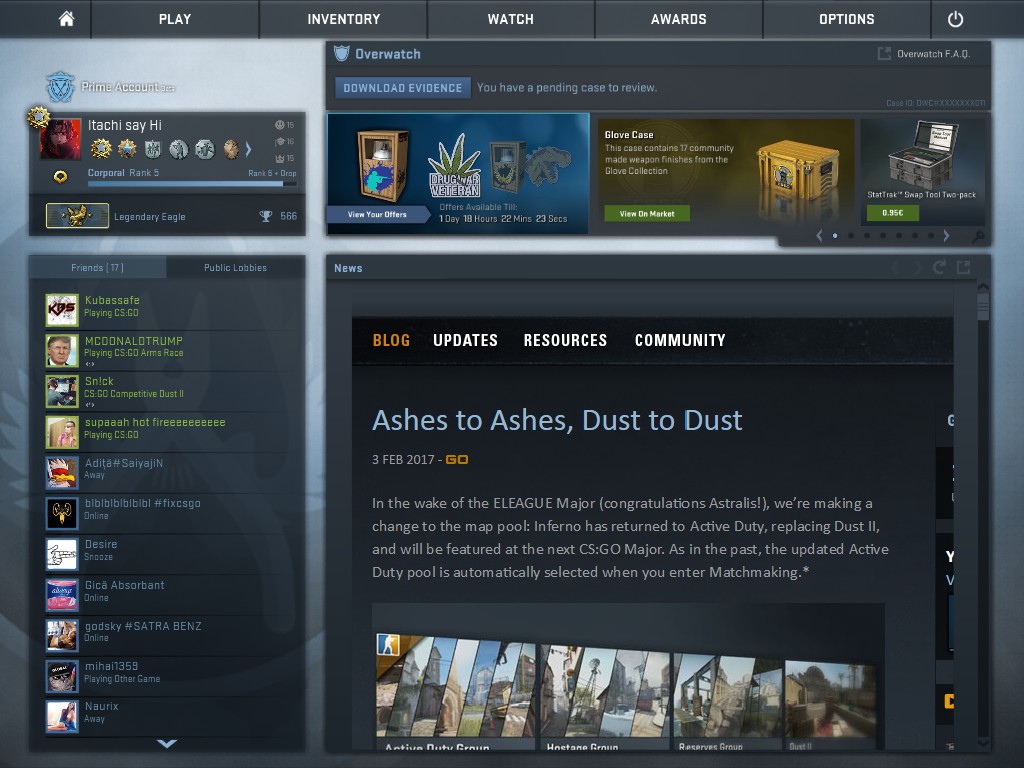Open the INVENTORY menu
Viewport: 1024px width, 768px height.
[x=344, y=19]
